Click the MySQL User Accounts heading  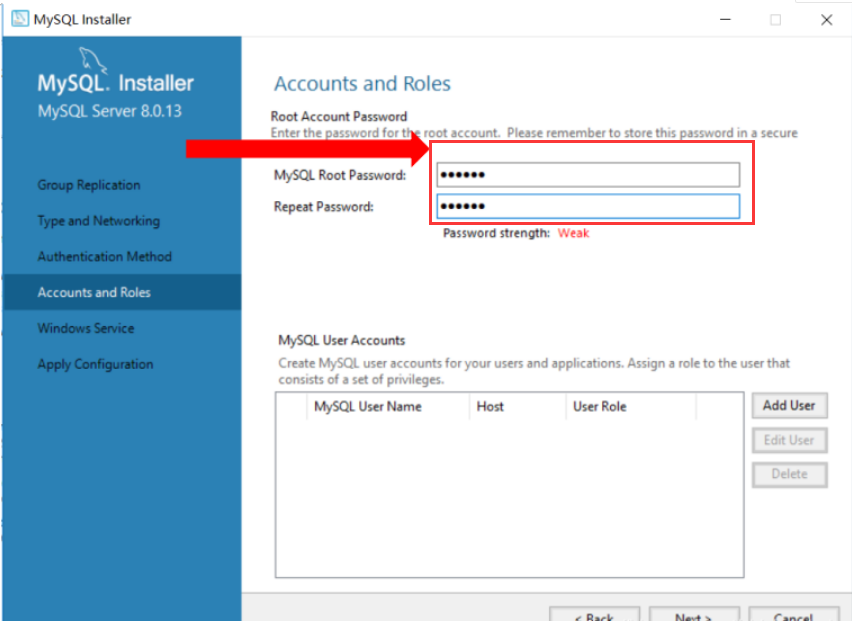click(x=342, y=340)
